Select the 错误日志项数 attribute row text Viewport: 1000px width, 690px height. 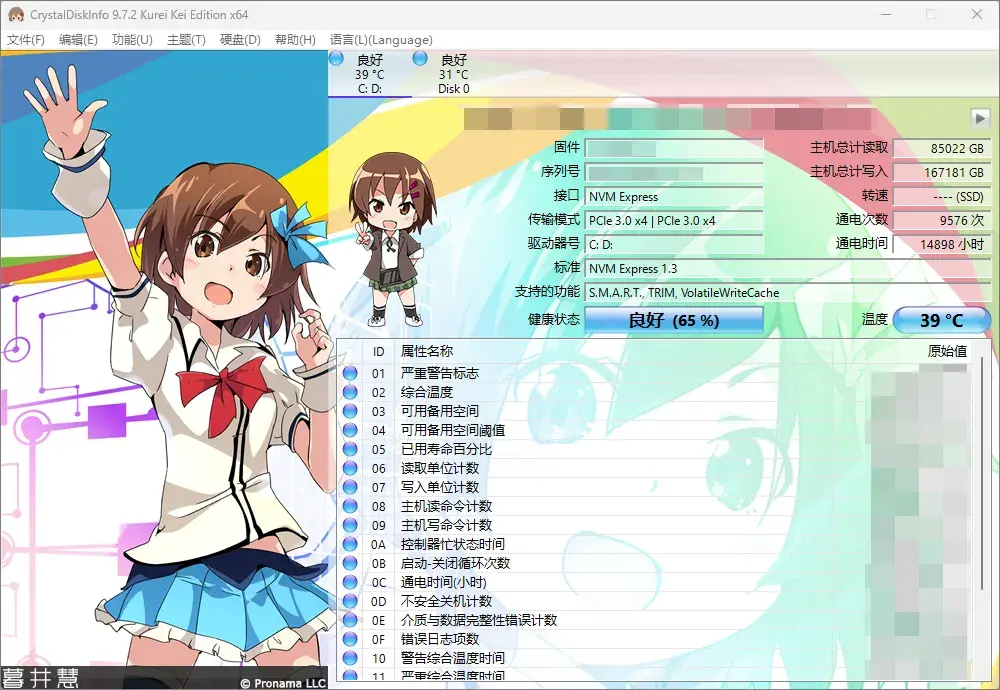point(439,639)
